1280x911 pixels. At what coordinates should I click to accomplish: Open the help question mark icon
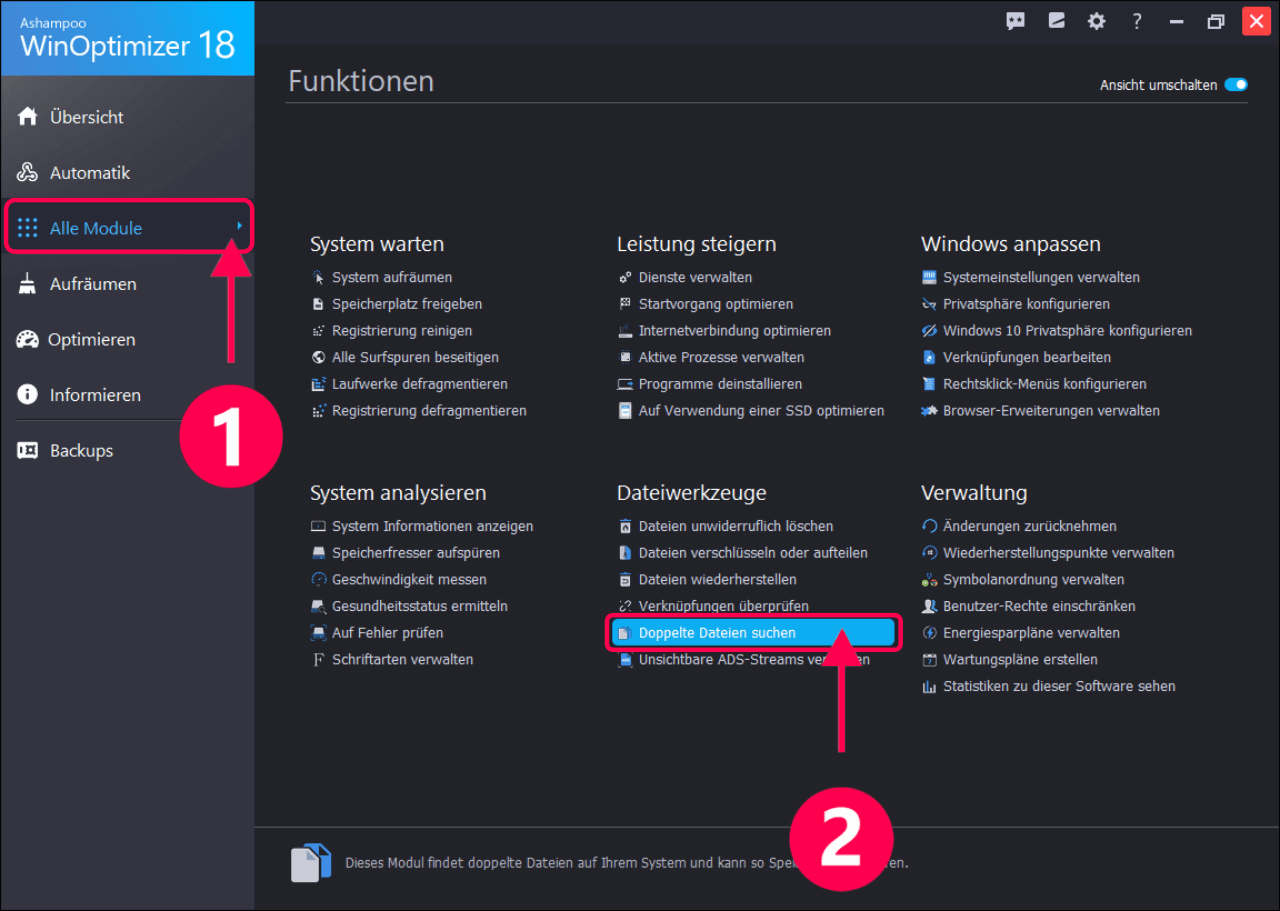1137,21
